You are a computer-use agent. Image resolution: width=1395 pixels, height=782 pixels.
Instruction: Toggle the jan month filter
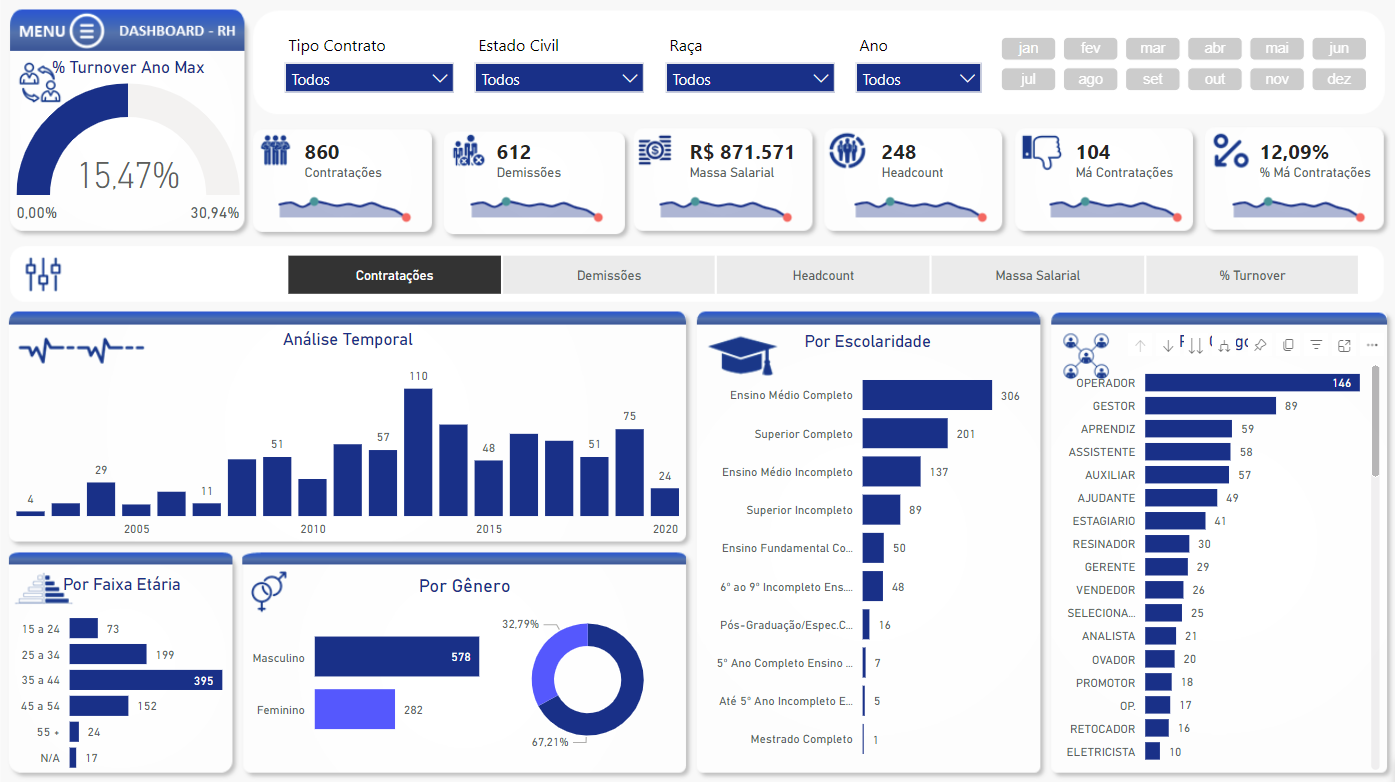coord(1028,49)
